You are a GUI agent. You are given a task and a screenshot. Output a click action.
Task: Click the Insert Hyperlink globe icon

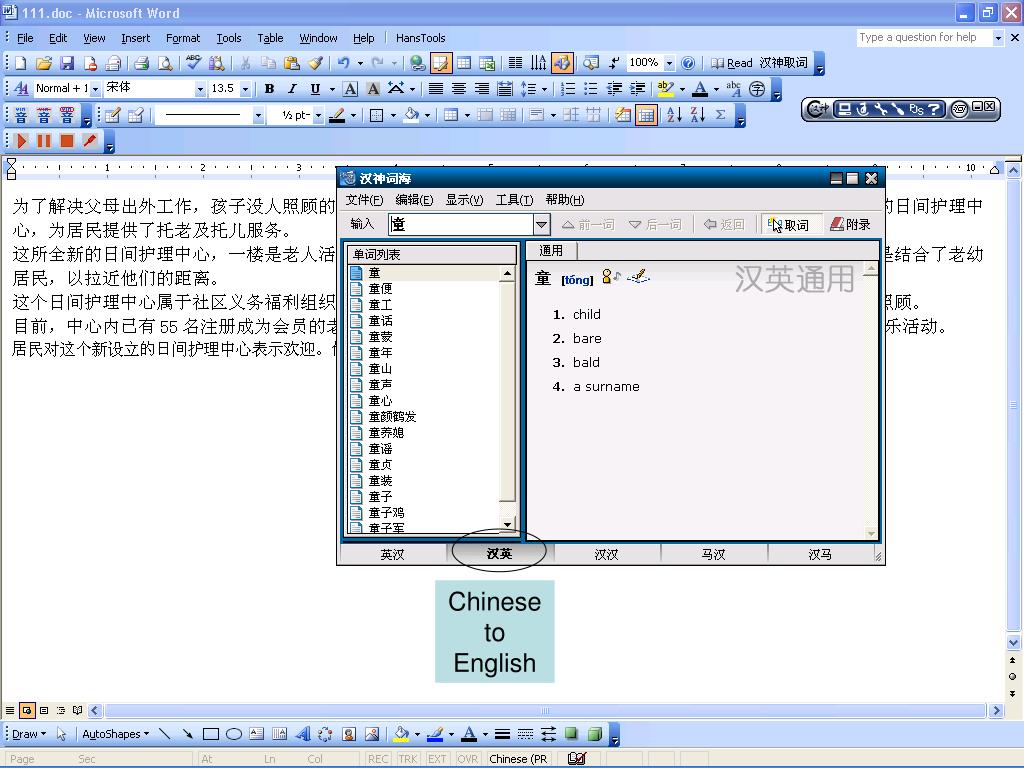417,63
